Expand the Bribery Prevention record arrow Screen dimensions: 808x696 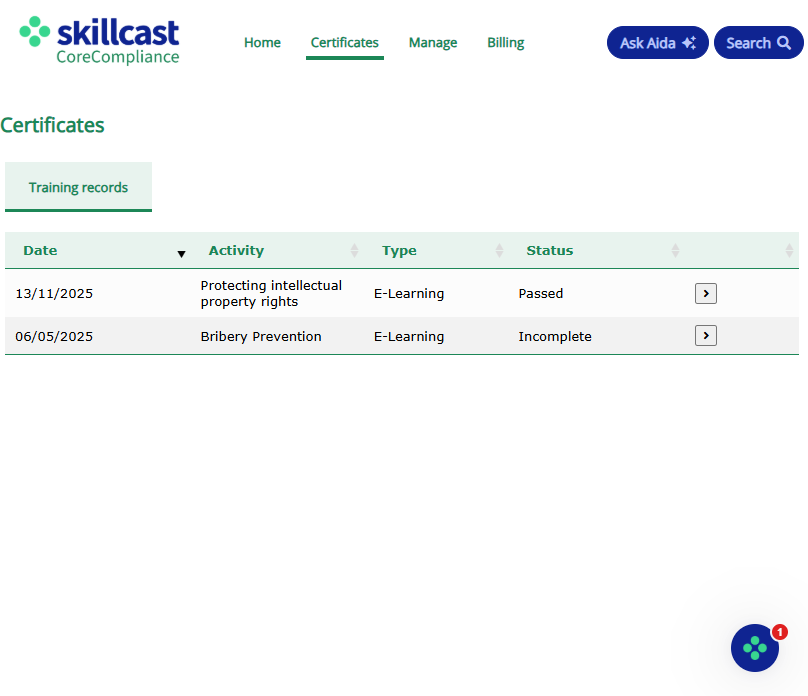click(706, 336)
